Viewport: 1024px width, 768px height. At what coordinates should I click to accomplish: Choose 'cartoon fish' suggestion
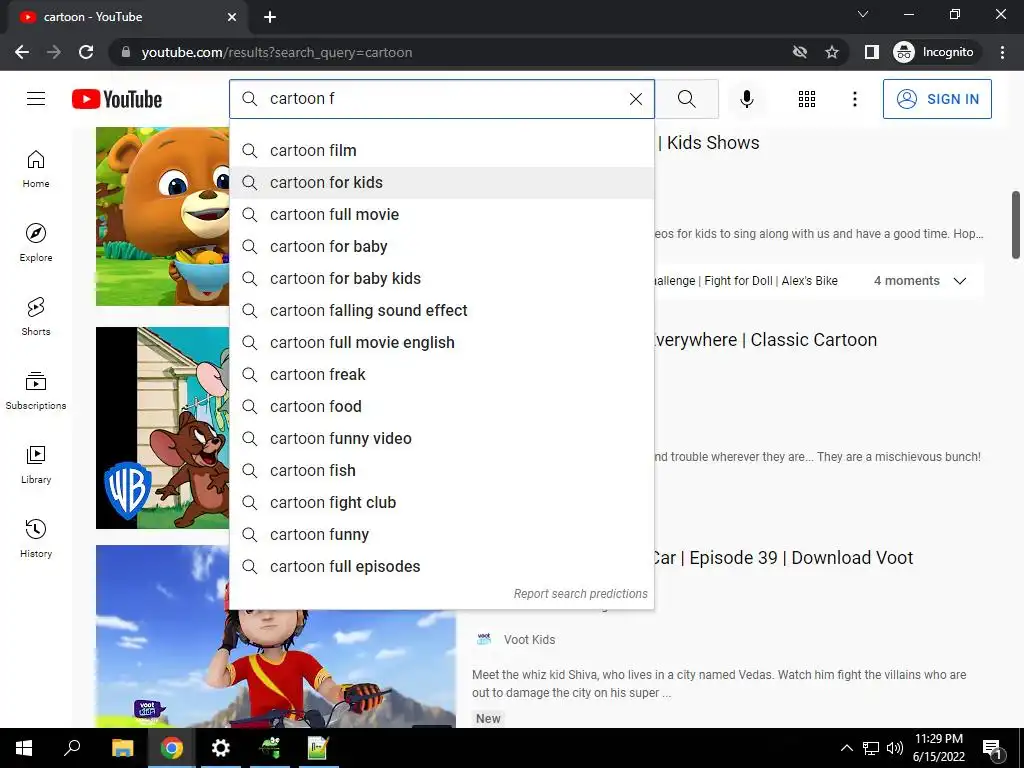pos(441,471)
